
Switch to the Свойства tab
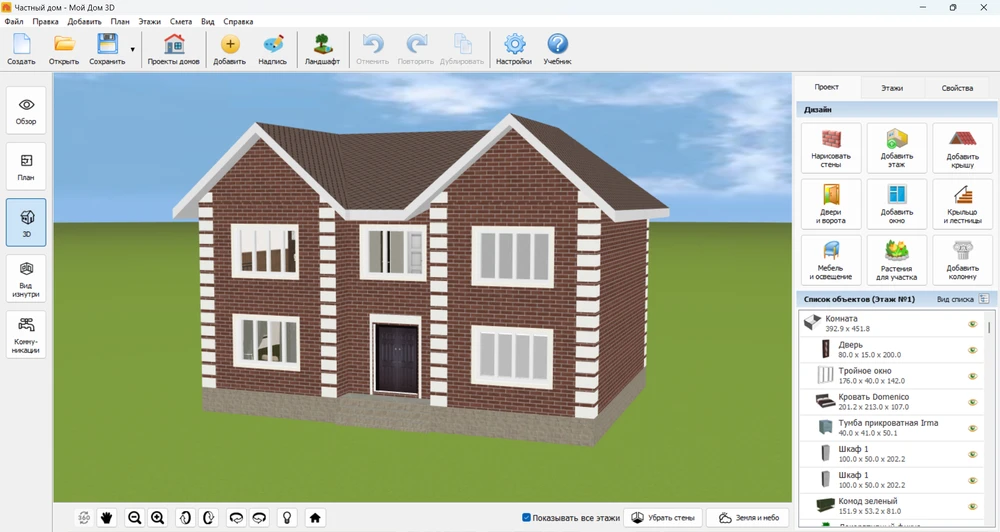click(x=956, y=88)
